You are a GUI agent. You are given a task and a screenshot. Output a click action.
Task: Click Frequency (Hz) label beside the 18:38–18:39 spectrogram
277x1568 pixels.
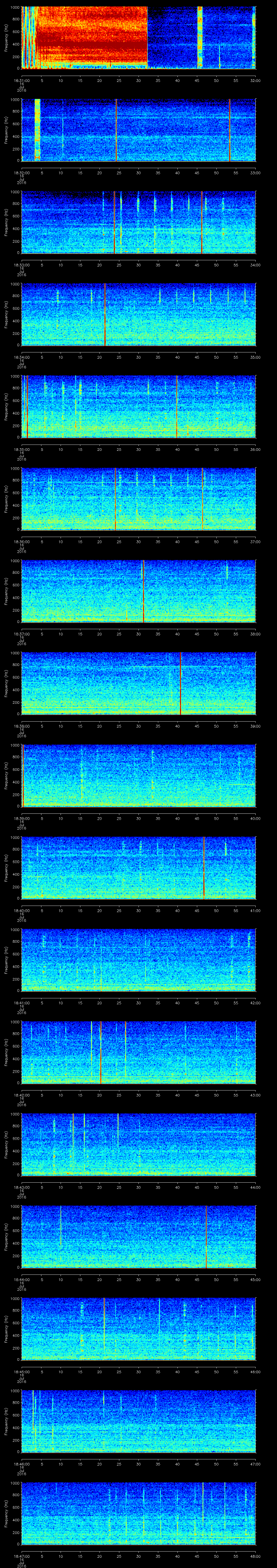[x=6, y=683]
